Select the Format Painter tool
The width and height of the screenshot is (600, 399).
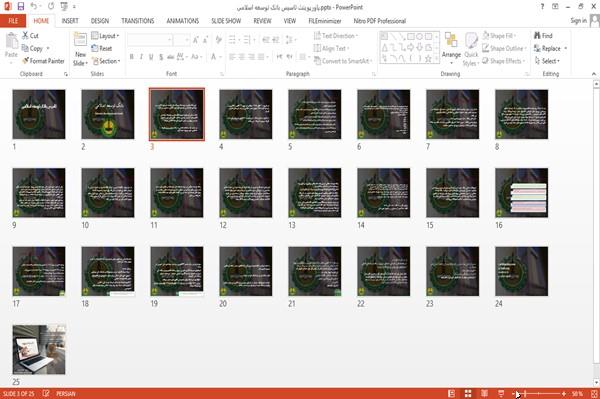click(43, 61)
